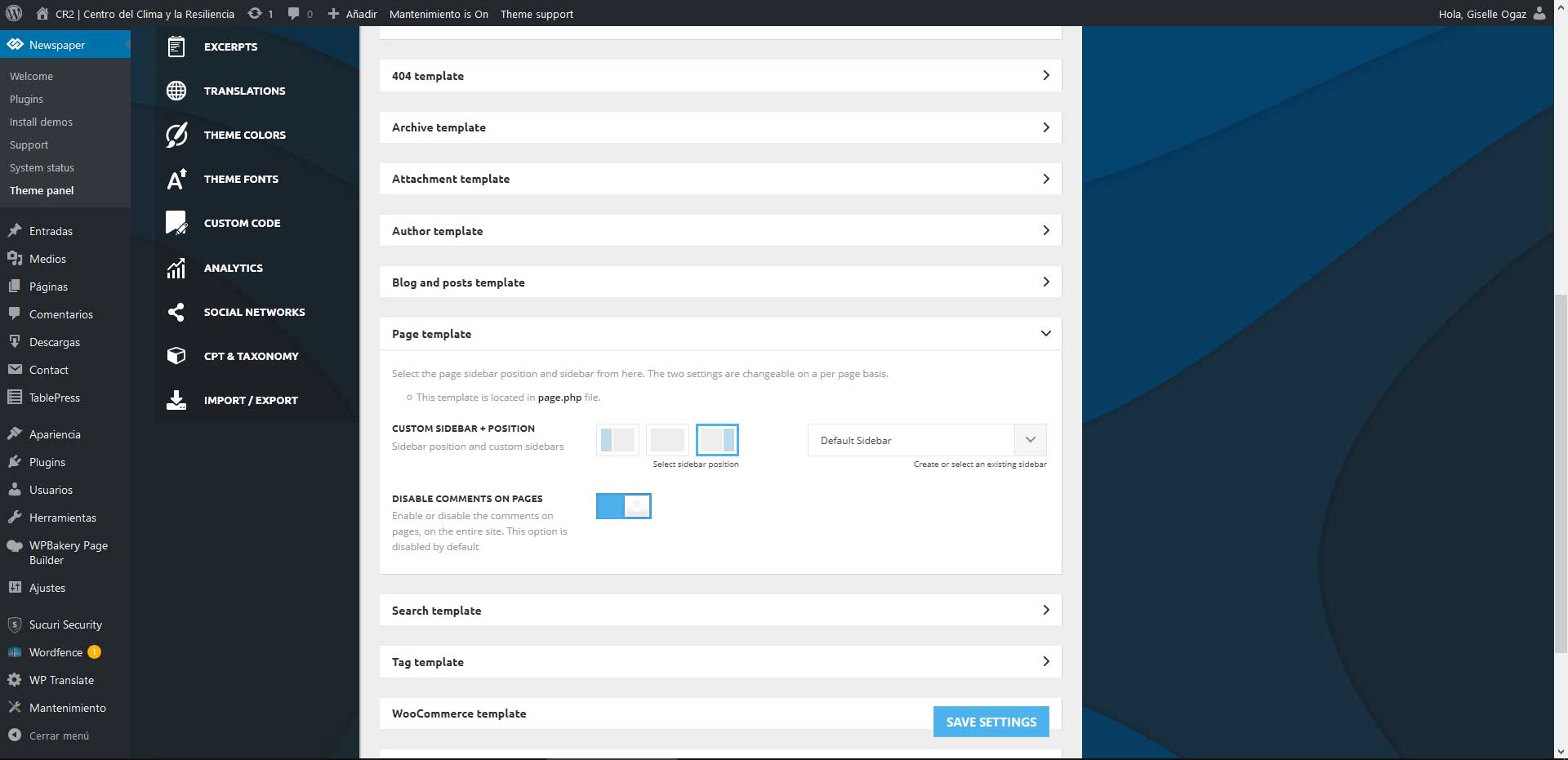Open the Import / Export download icon
Screen dimensions: 1568x760
pos(176,400)
